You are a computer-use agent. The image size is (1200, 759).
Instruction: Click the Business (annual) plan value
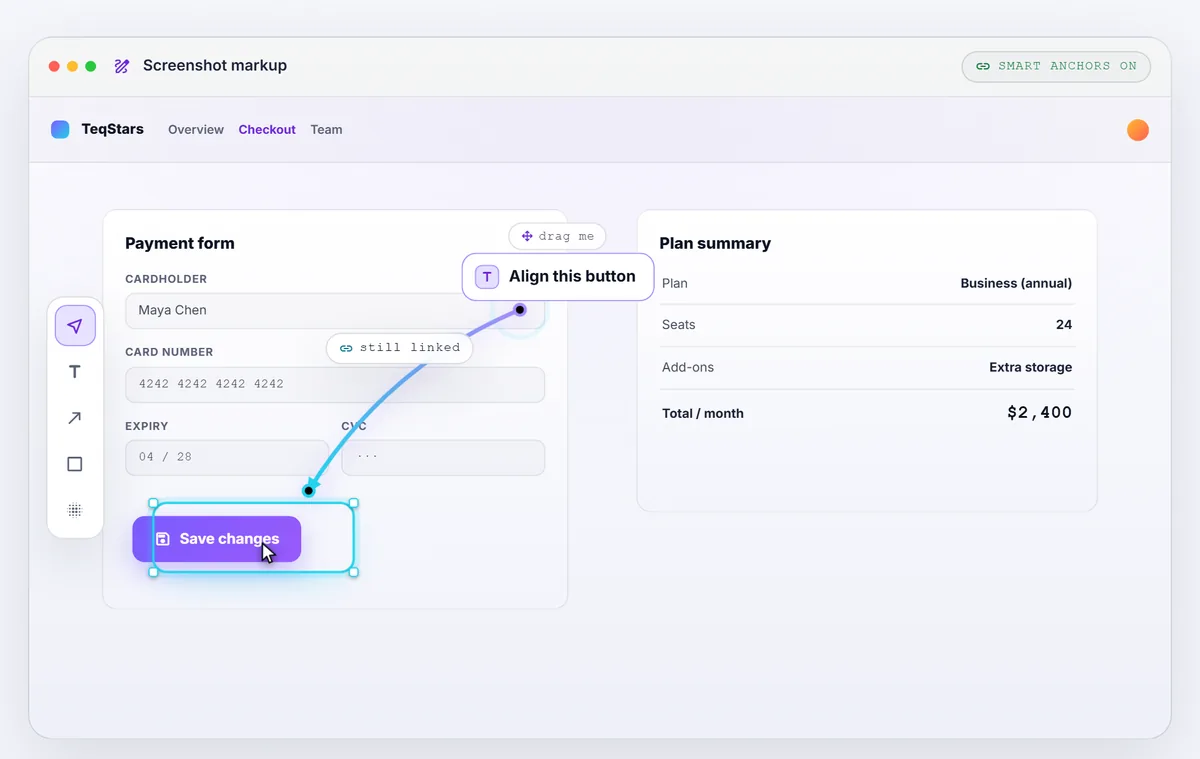(x=1016, y=283)
